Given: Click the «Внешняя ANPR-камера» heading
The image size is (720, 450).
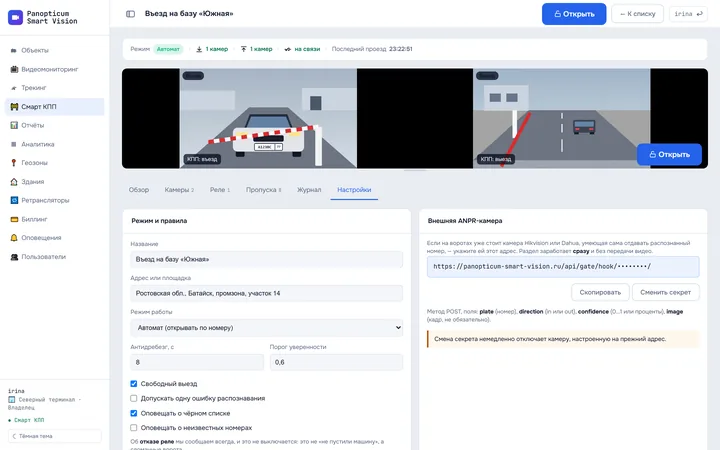Looking at the screenshot, I should coord(465,221).
